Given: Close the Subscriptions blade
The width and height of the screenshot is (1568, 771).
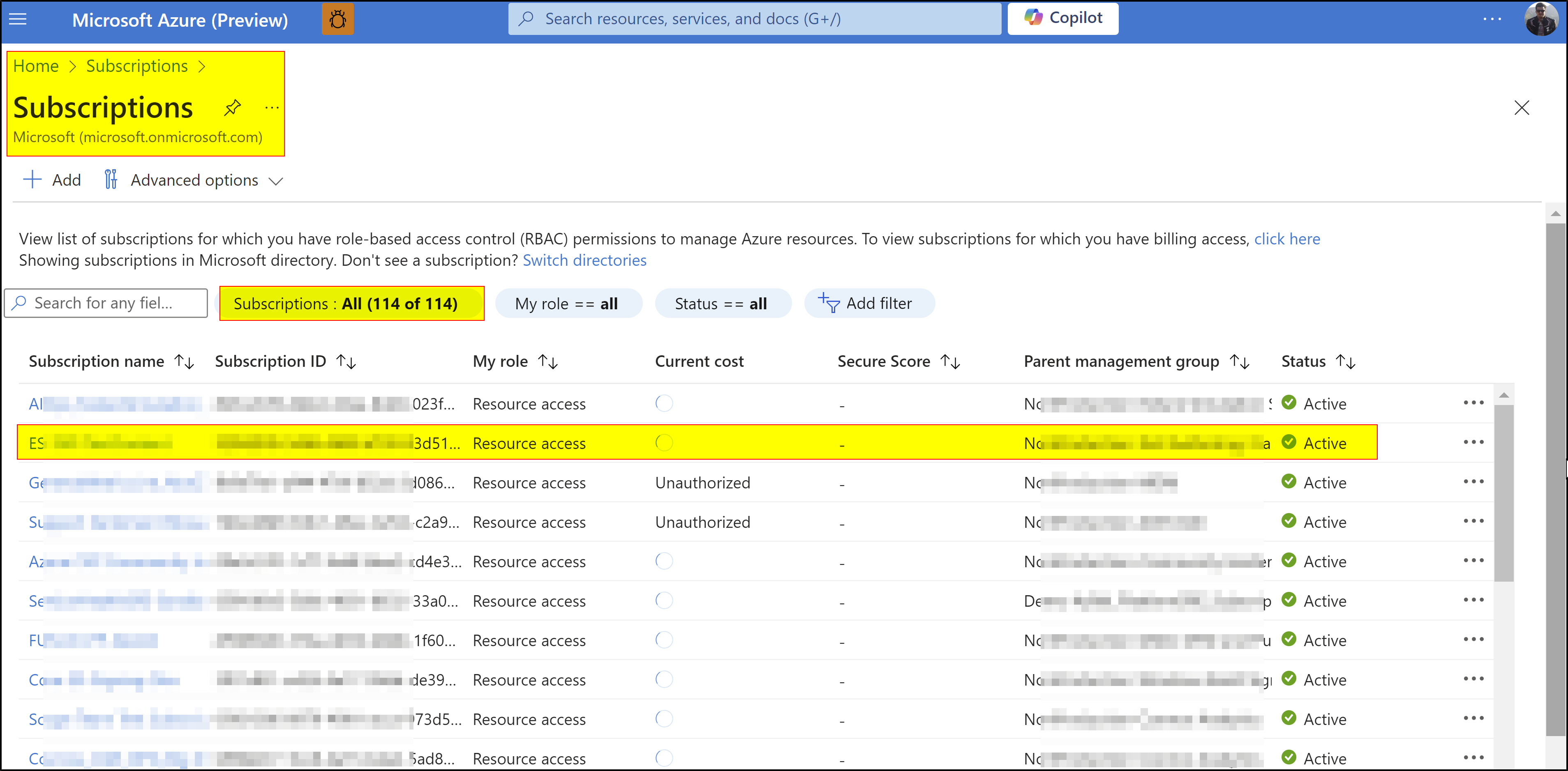Looking at the screenshot, I should 1521,108.
